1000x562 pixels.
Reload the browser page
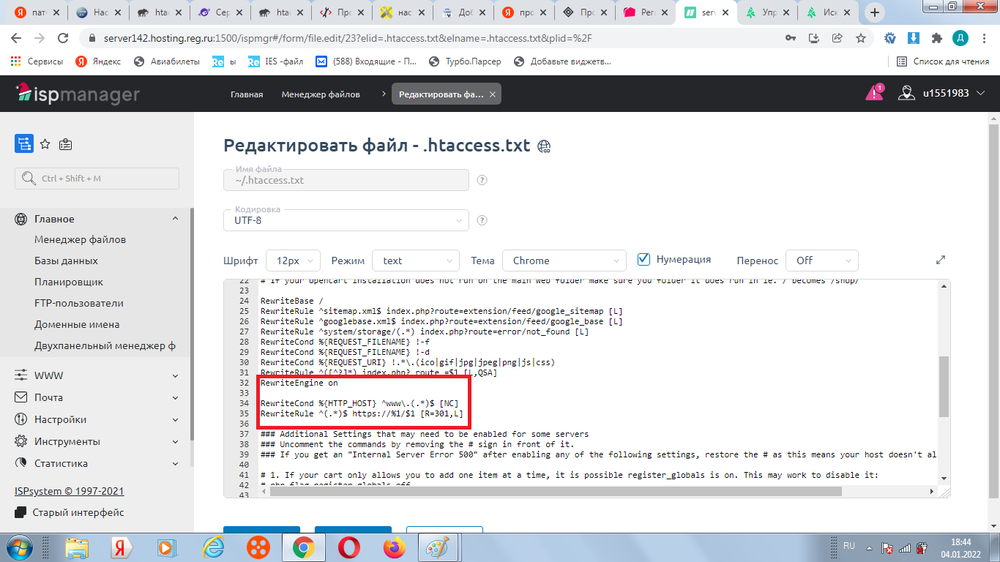tap(62, 38)
